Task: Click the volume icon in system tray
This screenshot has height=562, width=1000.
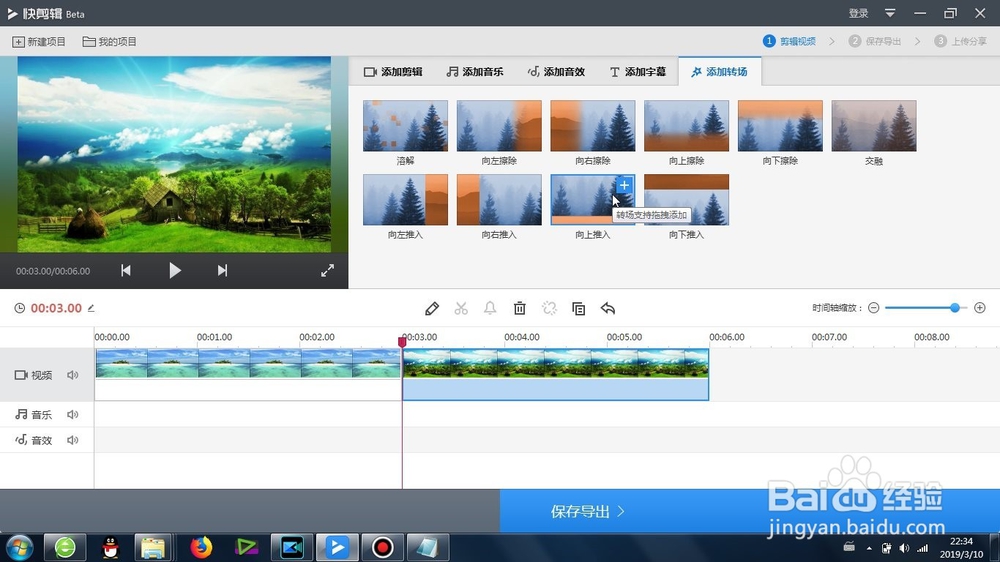Action: (x=904, y=548)
